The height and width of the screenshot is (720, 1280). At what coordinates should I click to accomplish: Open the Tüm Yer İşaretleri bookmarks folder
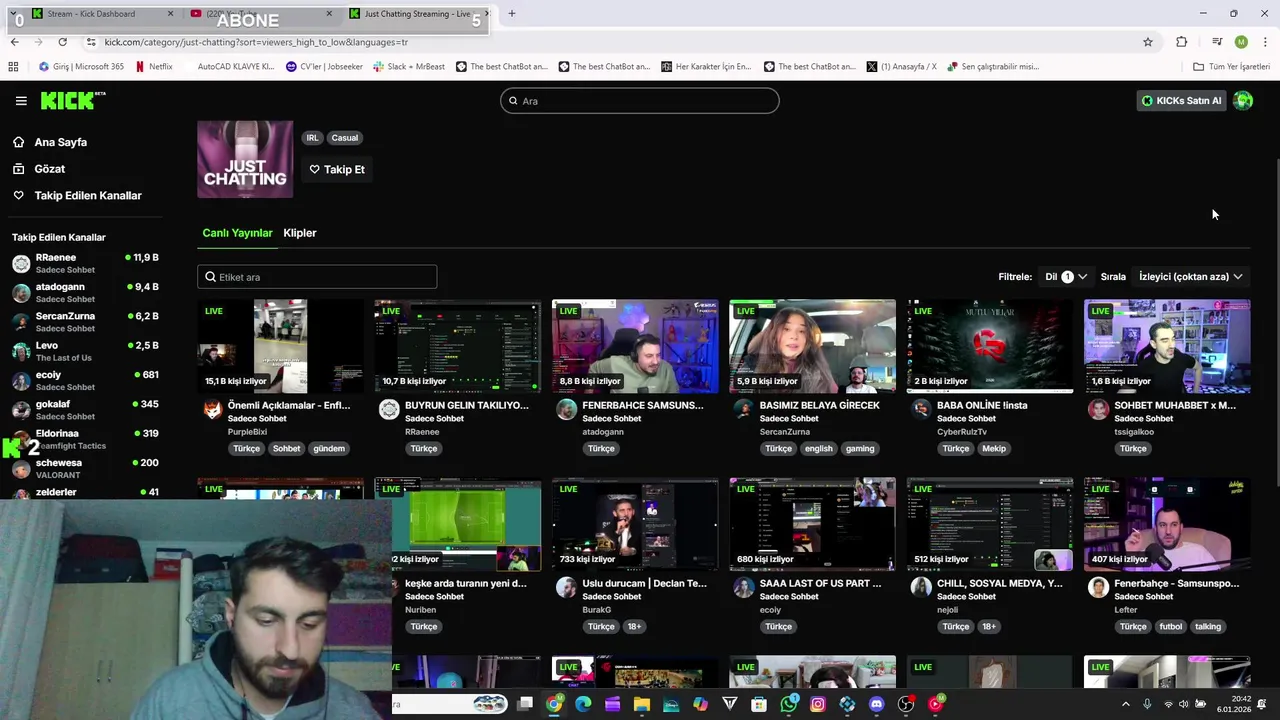tap(1231, 67)
